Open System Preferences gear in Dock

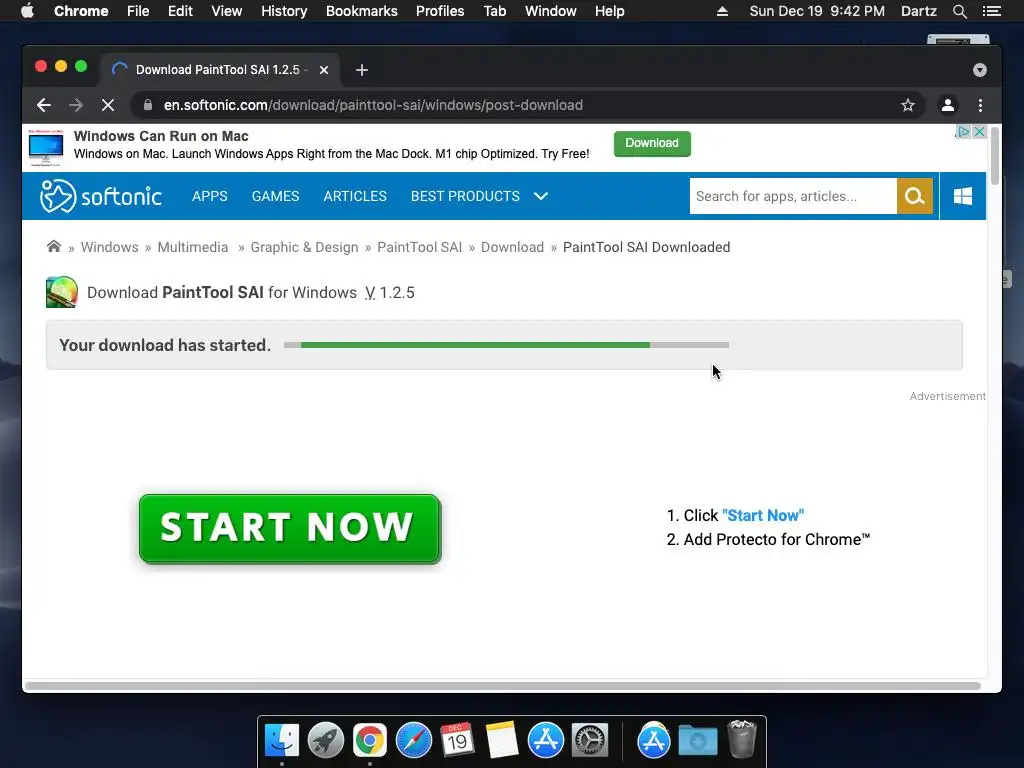(x=590, y=741)
